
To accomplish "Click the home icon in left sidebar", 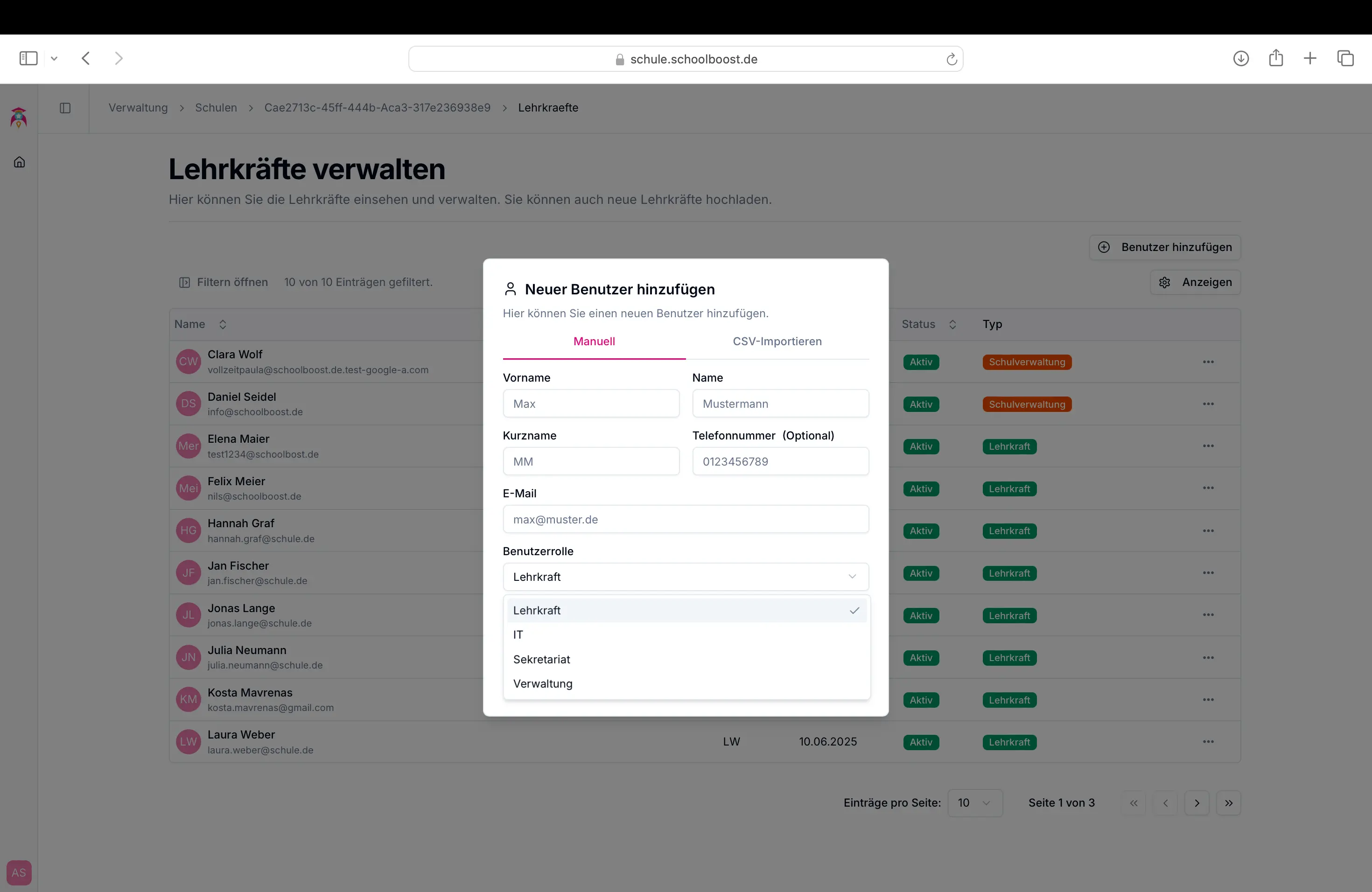I will click(x=19, y=162).
